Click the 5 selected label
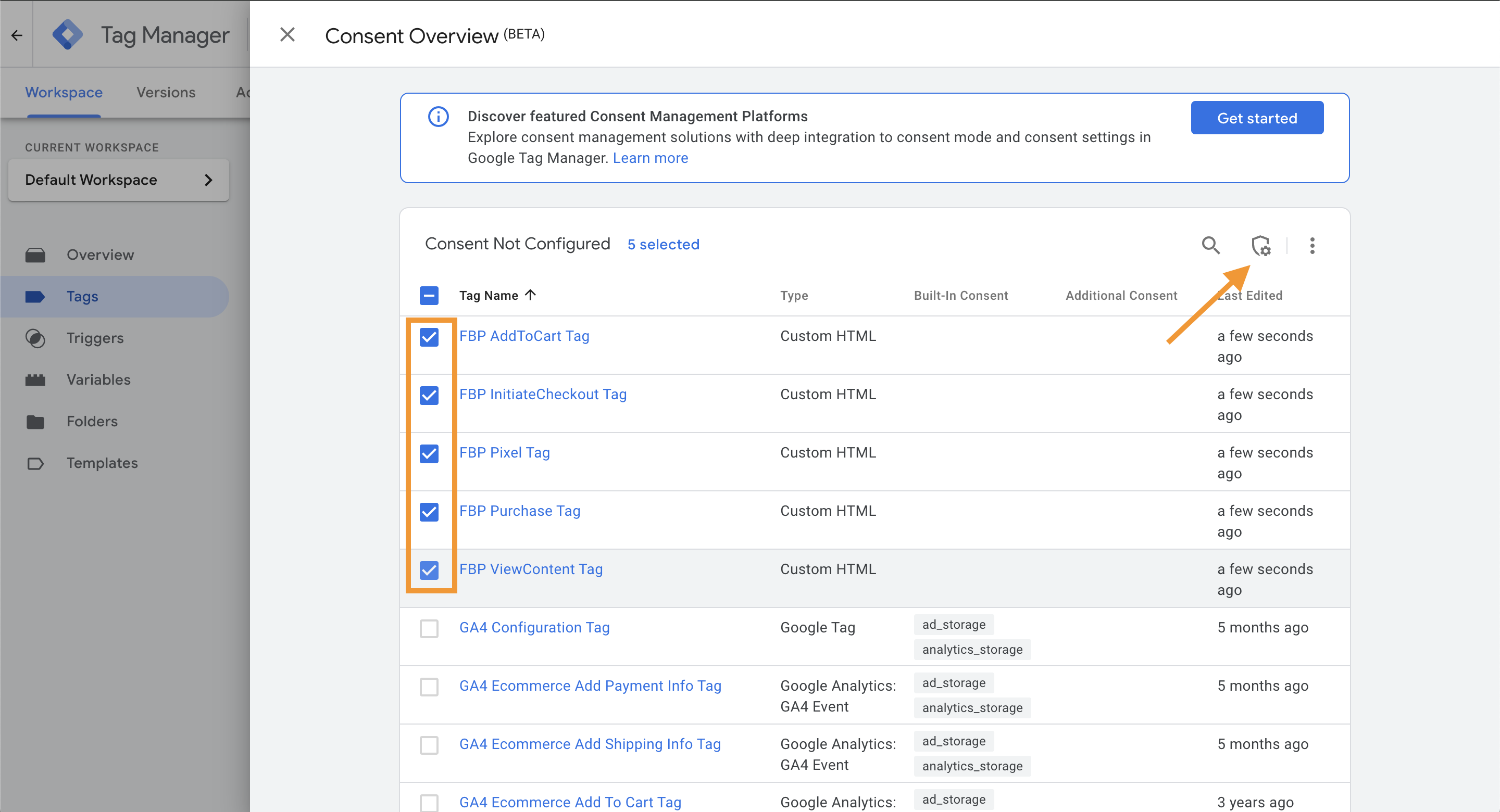1500x812 pixels. click(663, 245)
